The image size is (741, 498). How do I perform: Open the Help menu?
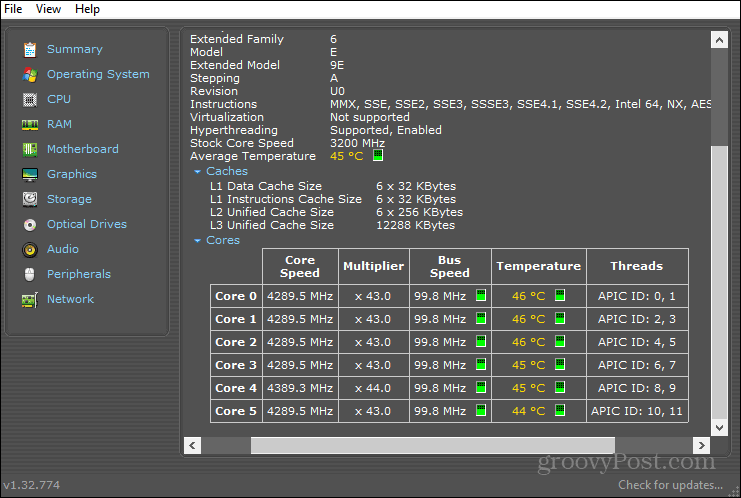pos(87,9)
